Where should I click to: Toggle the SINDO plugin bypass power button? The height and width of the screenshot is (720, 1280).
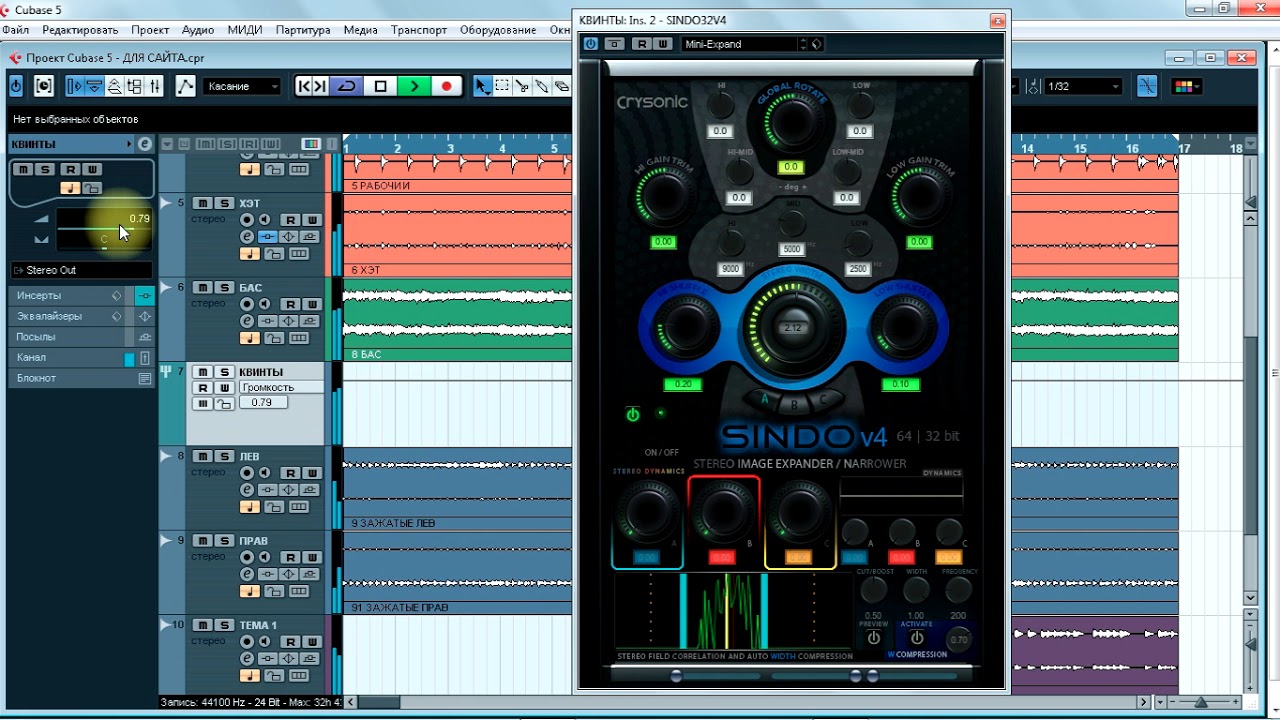click(591, 44)
